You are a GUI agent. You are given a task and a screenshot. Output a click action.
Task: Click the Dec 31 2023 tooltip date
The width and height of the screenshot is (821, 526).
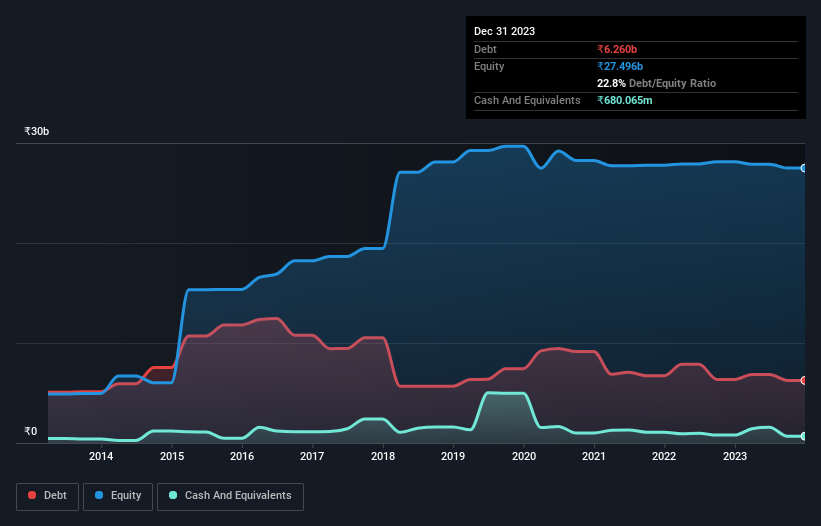pos(504,31)
